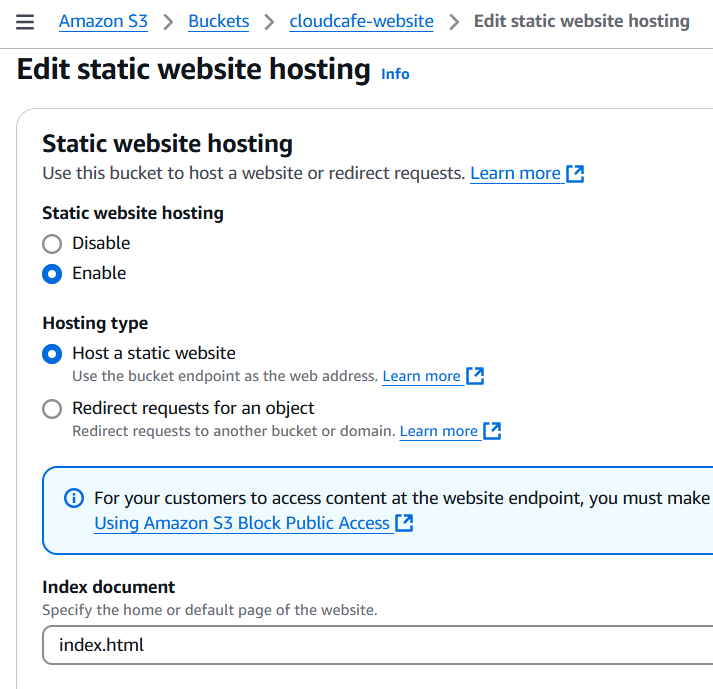The width and height of the screenshot is (713, 689).
Task: Open the cloudcafe-website bucket breadcrumb
Action: point(362,21)
